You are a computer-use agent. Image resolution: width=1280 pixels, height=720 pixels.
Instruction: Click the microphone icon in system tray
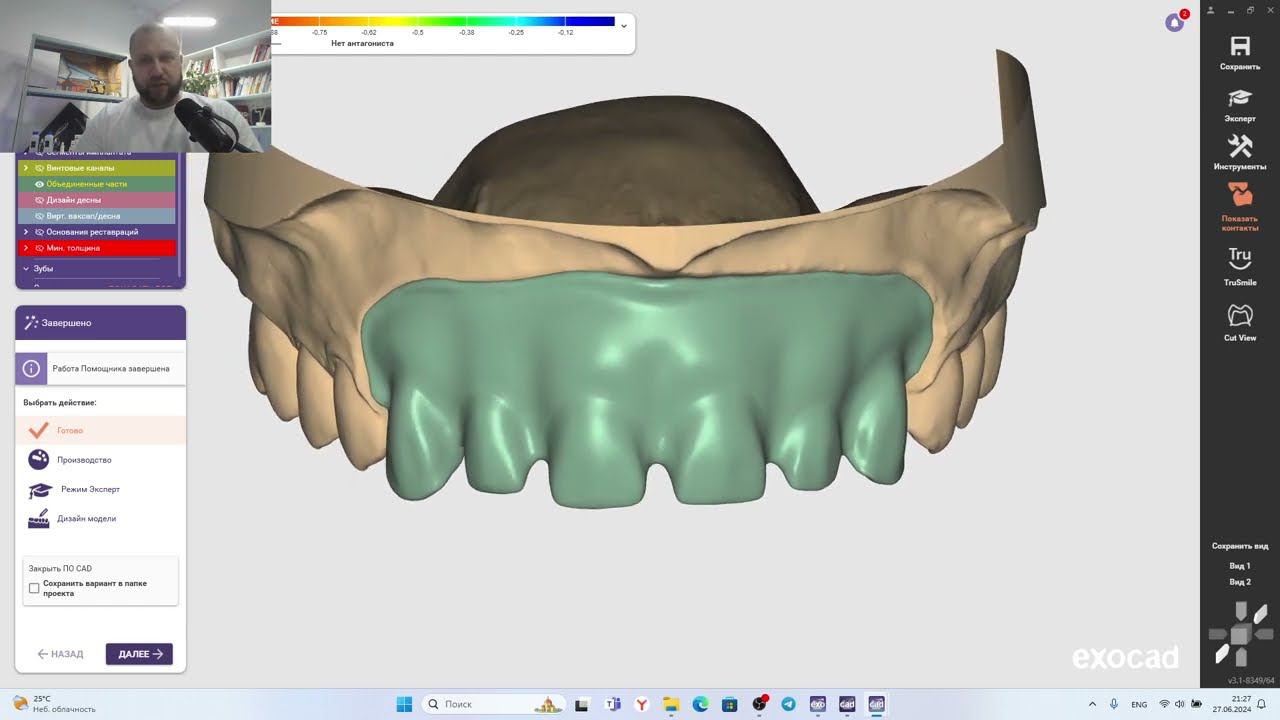pos(1114,704)
